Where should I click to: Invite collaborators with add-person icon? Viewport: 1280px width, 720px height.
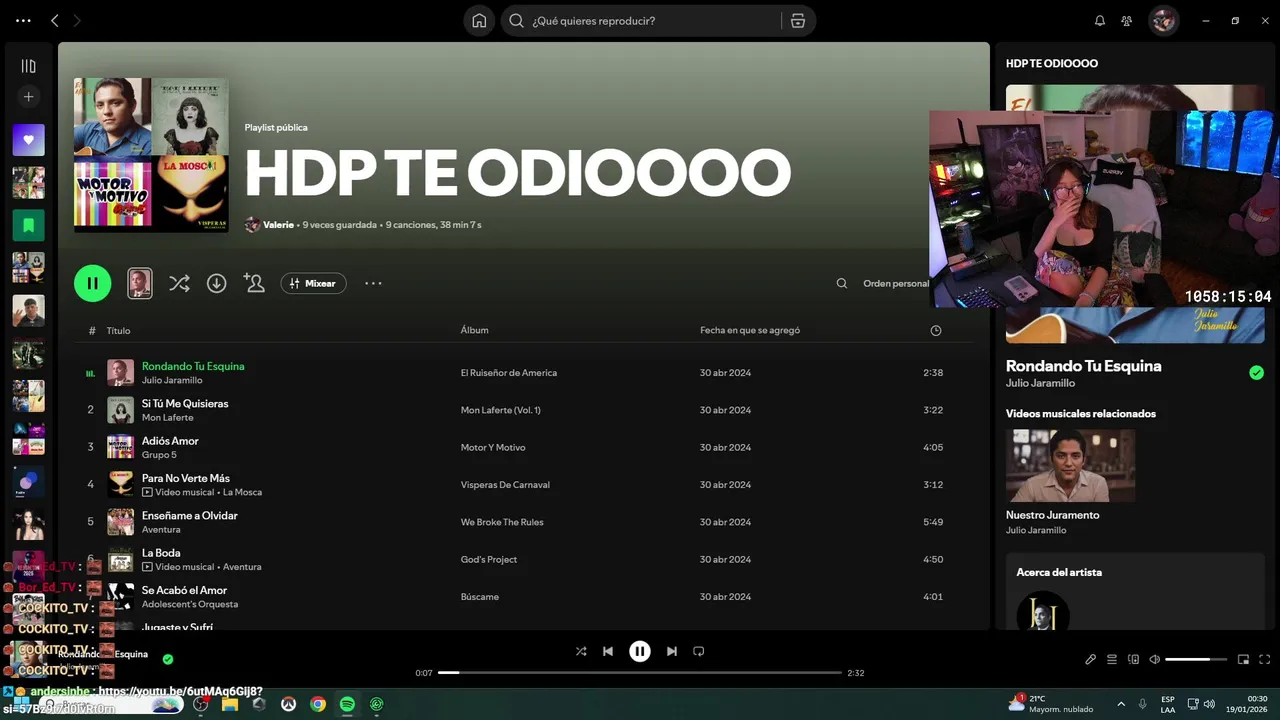[254, 283]
